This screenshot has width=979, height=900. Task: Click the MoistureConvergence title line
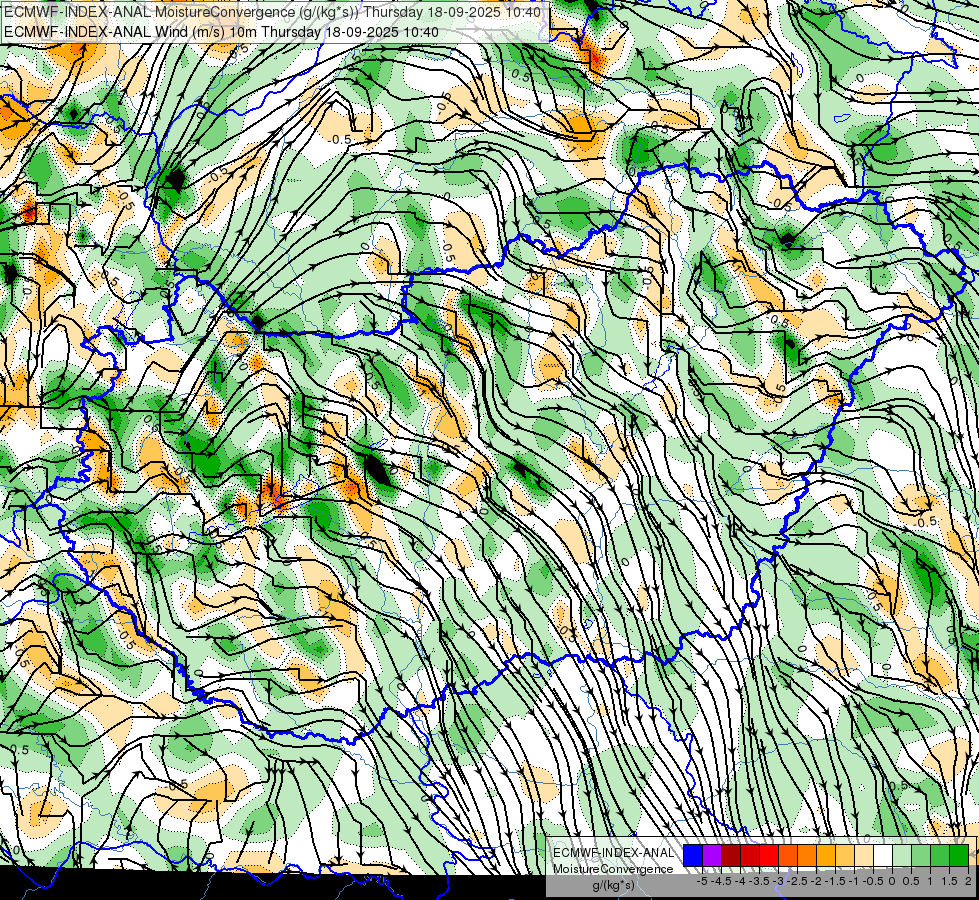coord(272,12)
